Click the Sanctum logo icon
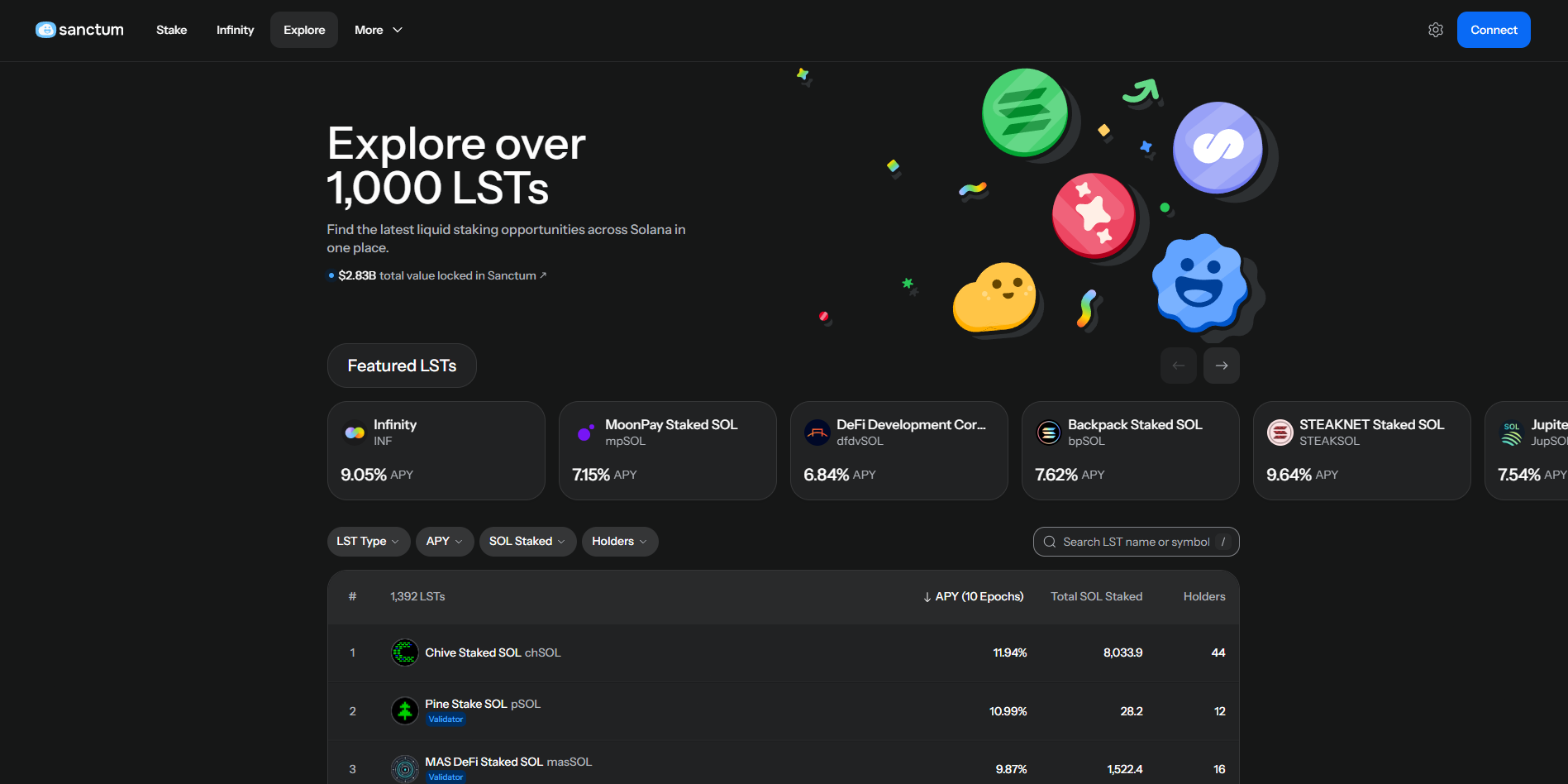The height and width of the screenshot is (784, 1568). [45, 30]
